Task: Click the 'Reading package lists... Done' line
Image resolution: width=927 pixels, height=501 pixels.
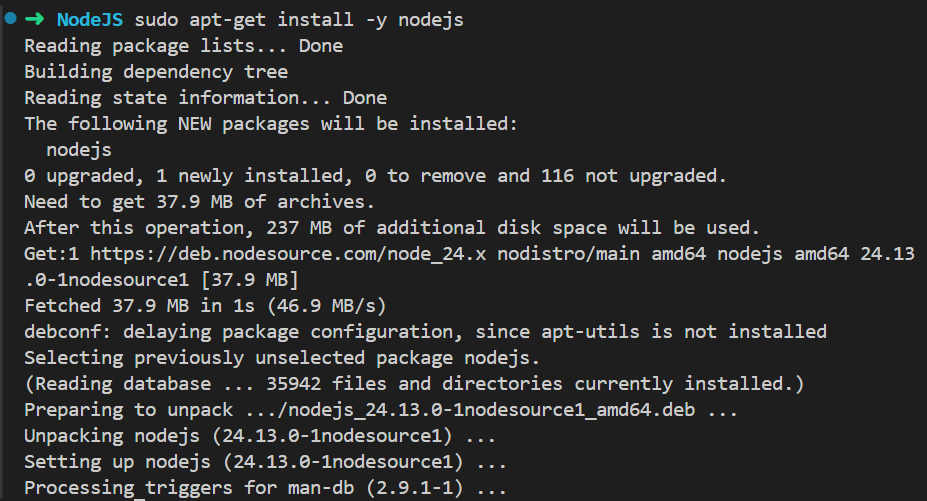Action: tap(183, 46)
